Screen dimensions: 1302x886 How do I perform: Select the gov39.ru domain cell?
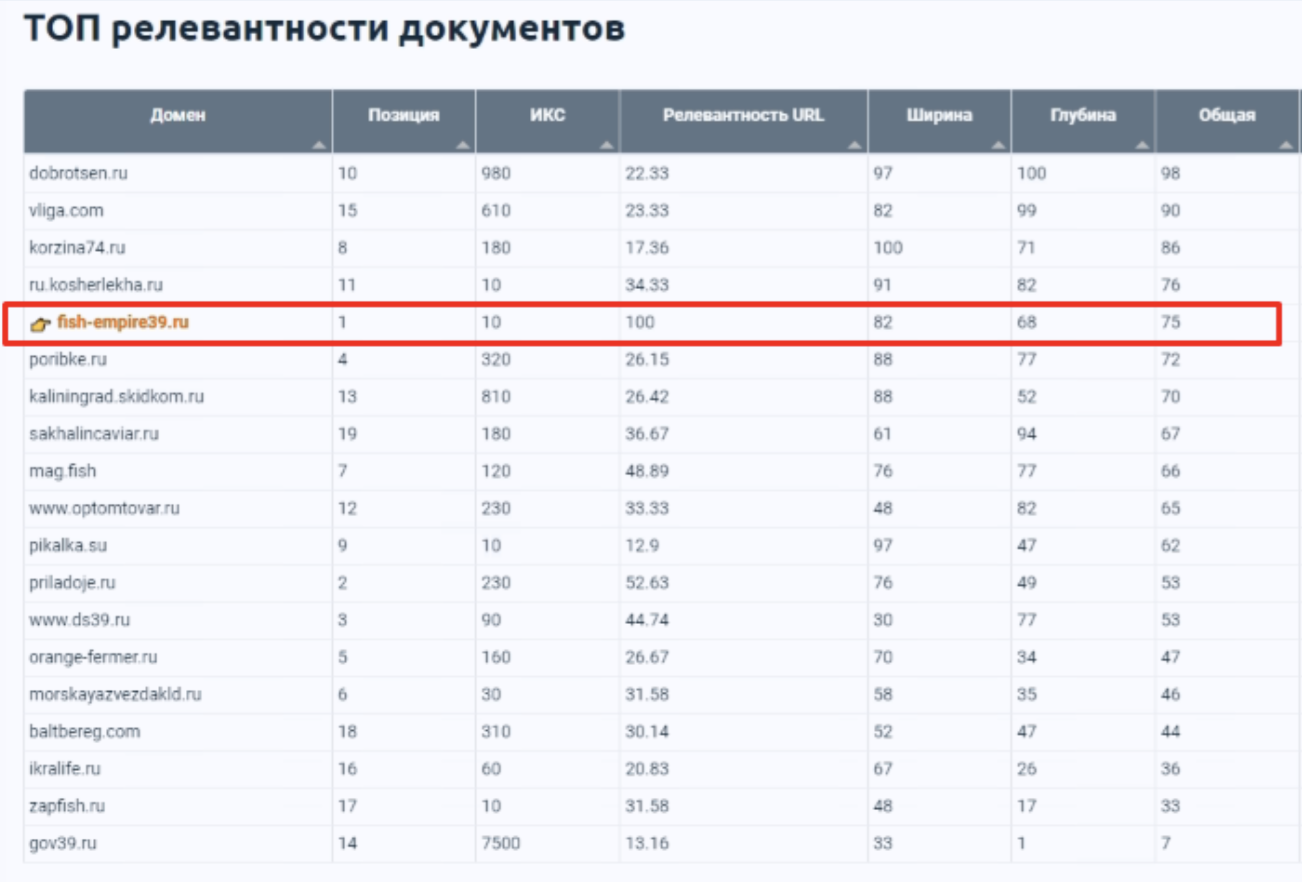point(178,843)
